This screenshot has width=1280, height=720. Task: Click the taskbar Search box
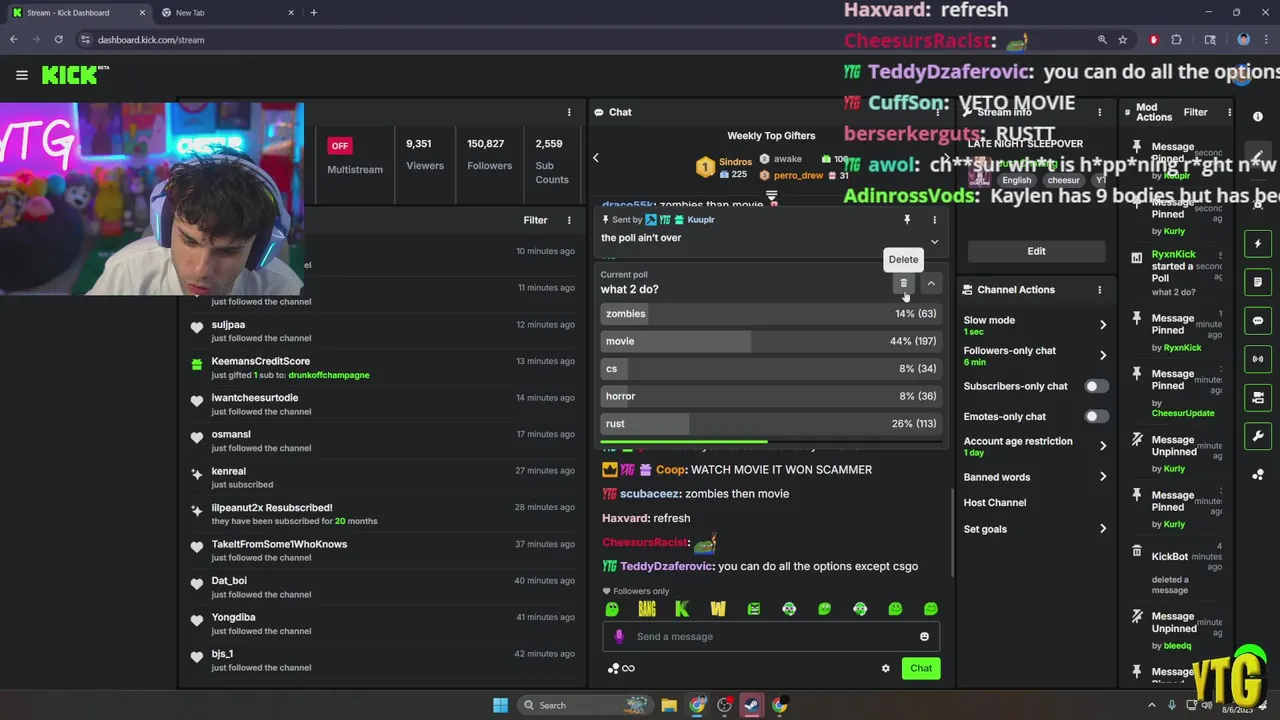tap(585, 705)
